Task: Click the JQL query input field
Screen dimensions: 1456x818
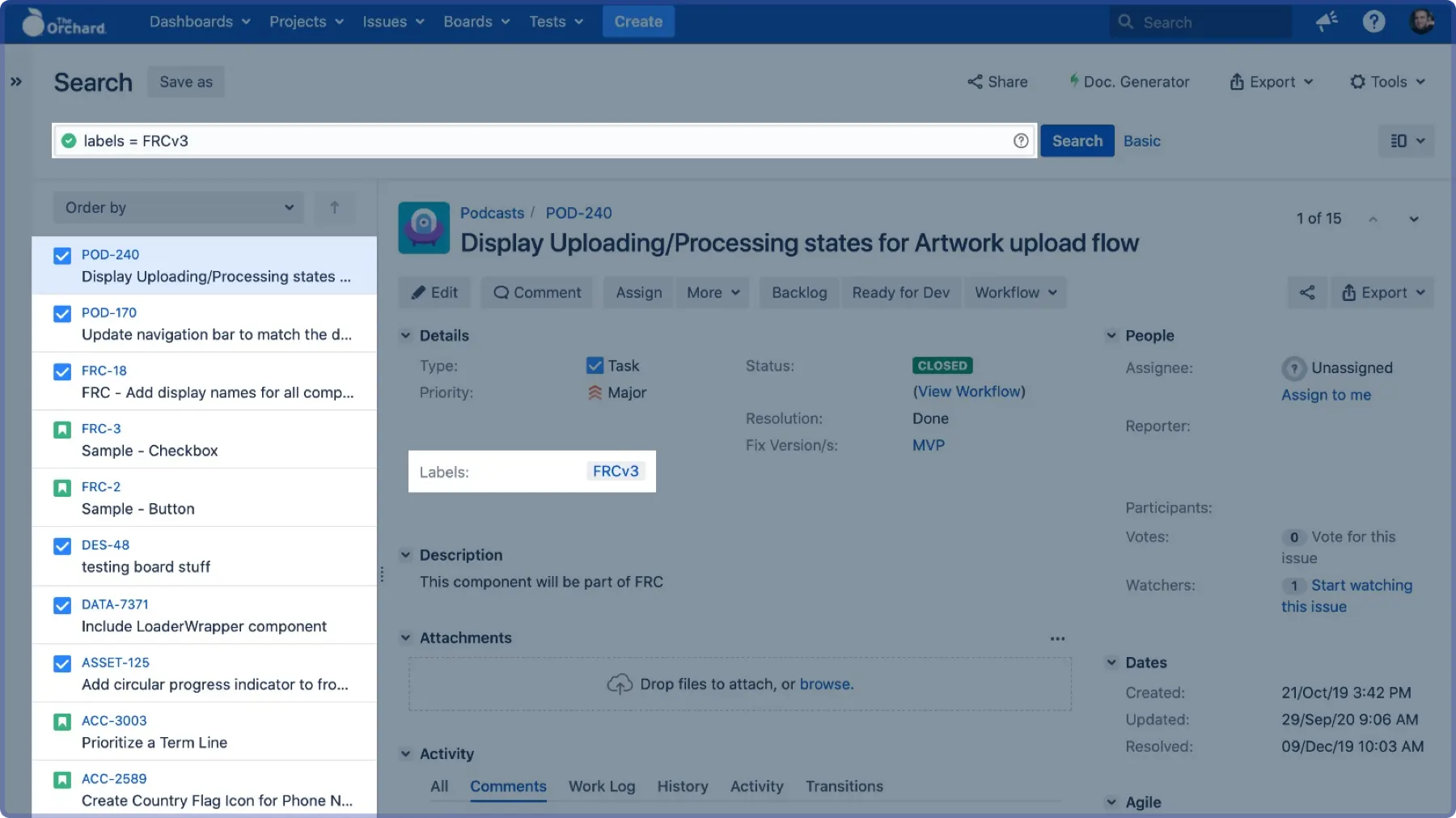Action: pyautogui.click(x=544, y=141)
